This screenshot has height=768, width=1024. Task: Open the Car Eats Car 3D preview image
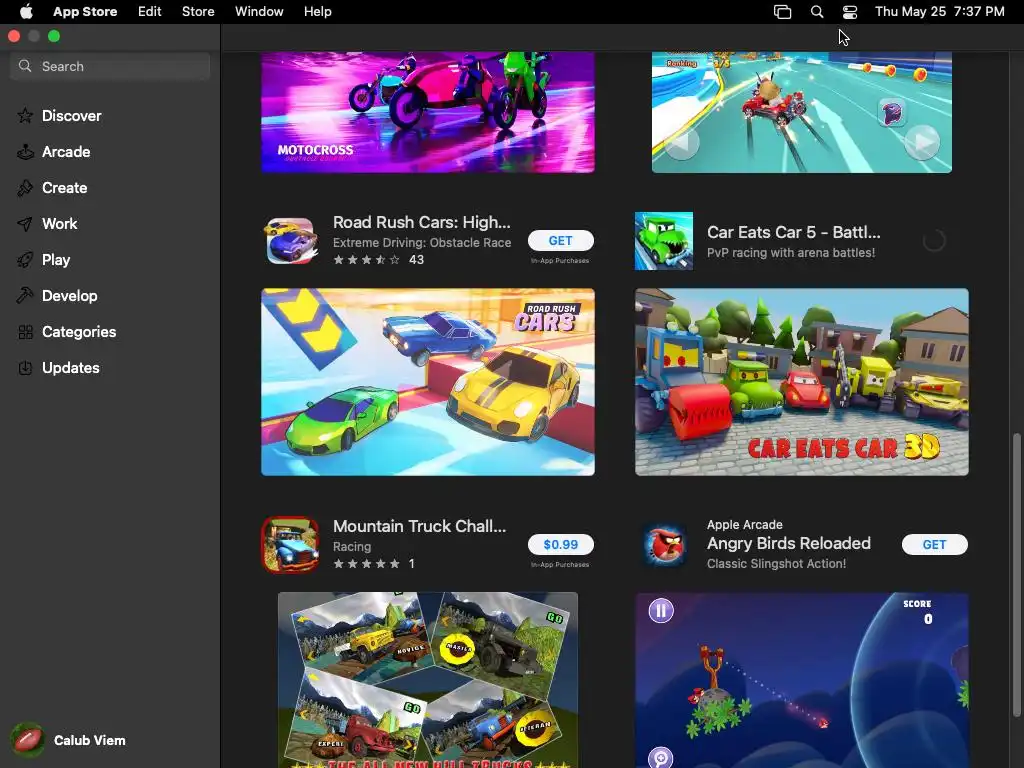click(x=801, y=382)
